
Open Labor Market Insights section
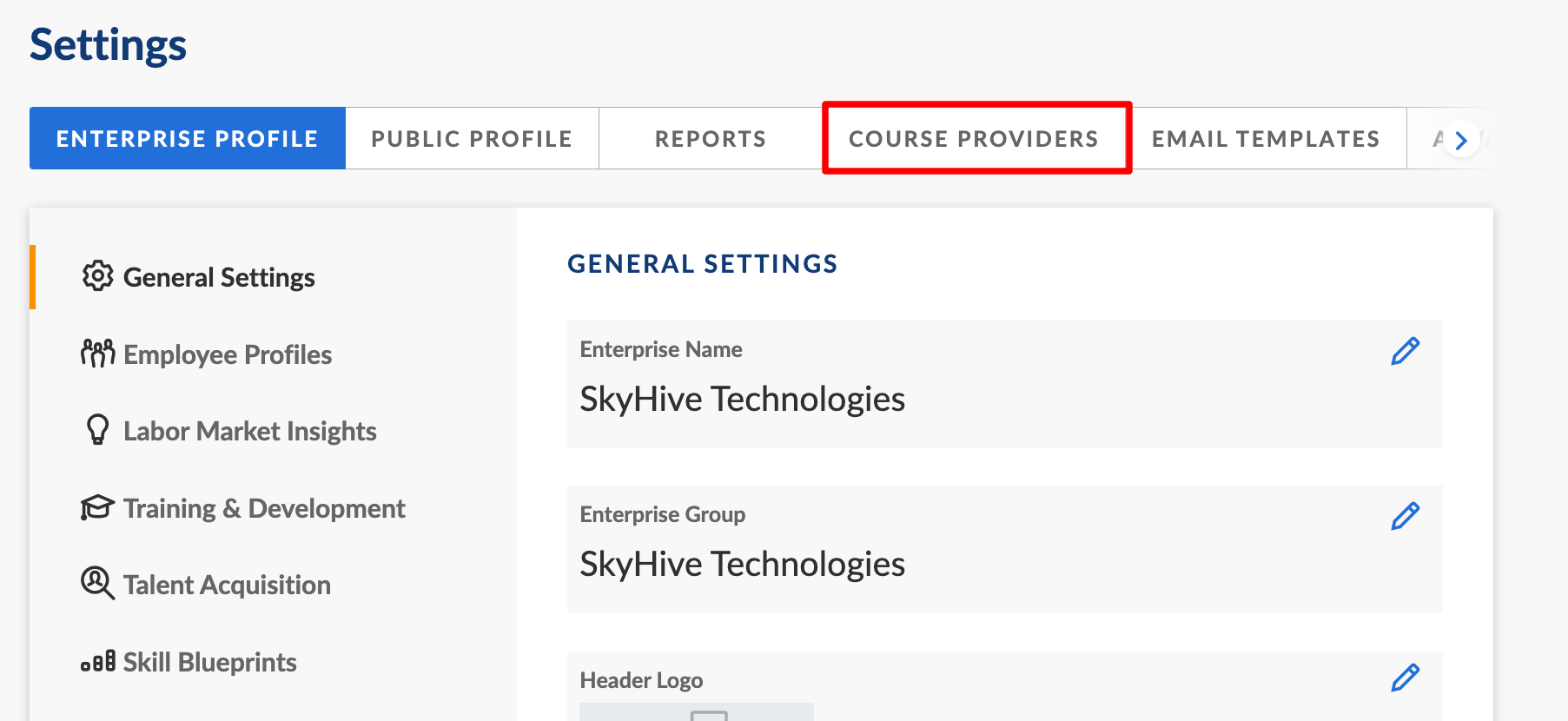click(250, 431)
